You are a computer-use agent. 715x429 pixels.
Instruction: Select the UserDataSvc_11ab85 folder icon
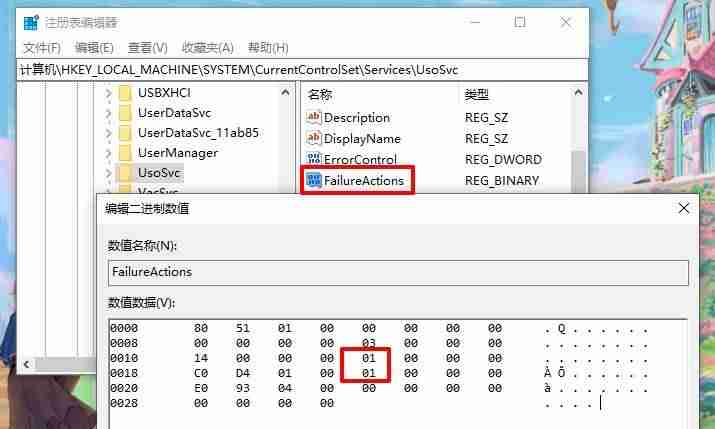pyautogui.click(x=124, y=133)
